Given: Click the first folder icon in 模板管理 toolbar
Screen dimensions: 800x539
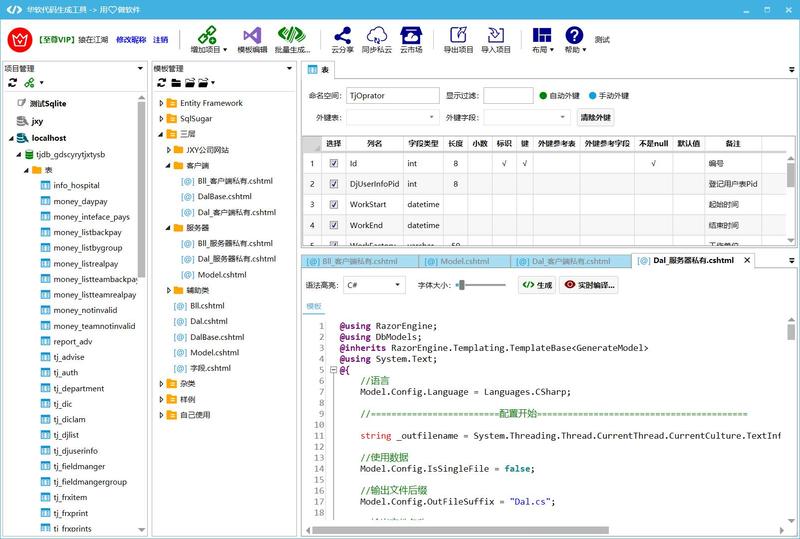Looking at the screenshot, I should click(x=176, y=83).
